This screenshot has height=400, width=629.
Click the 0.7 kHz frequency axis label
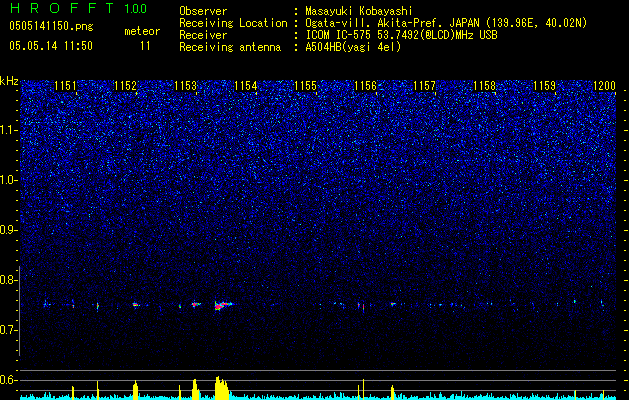tap(8, 330)
